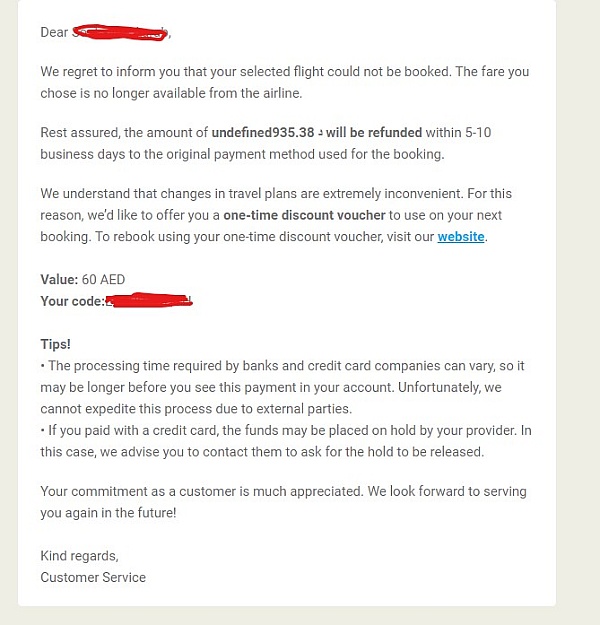Click the redacted recipient name after Dear
The width and height of the screenshot is (600, 625).
(x=121, y=33)
